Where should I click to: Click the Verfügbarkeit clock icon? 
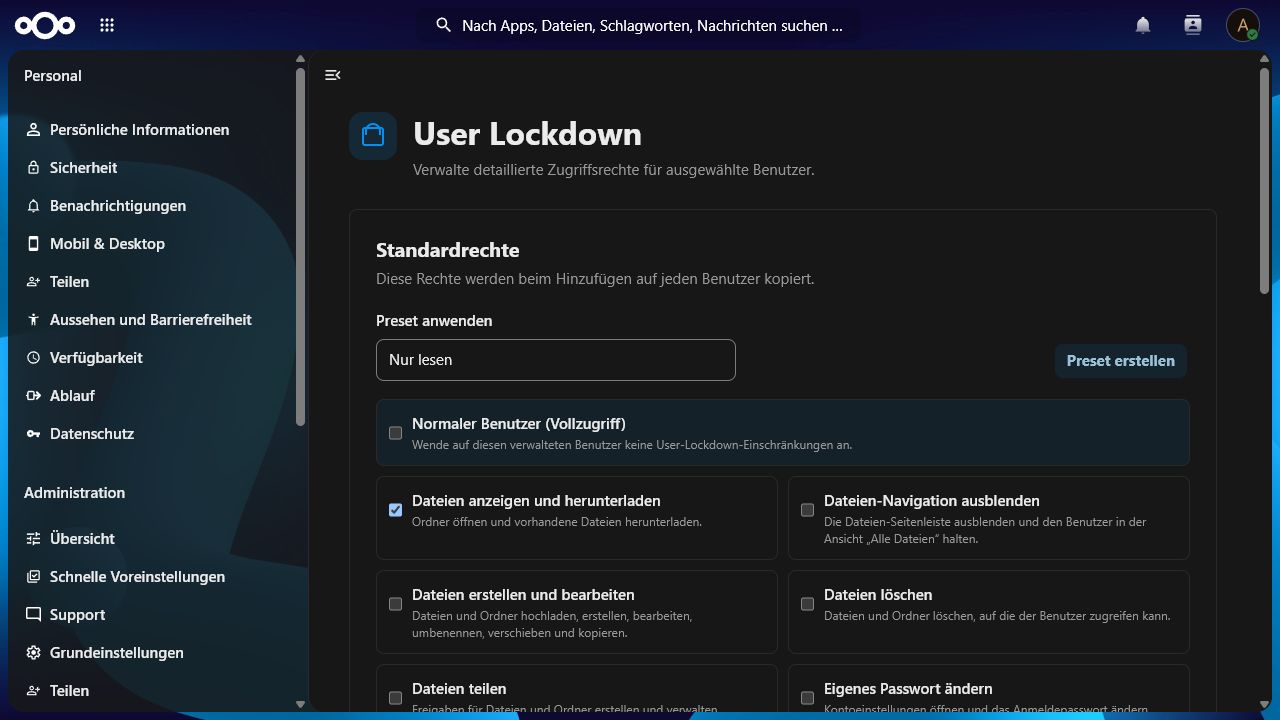(33, 358)
